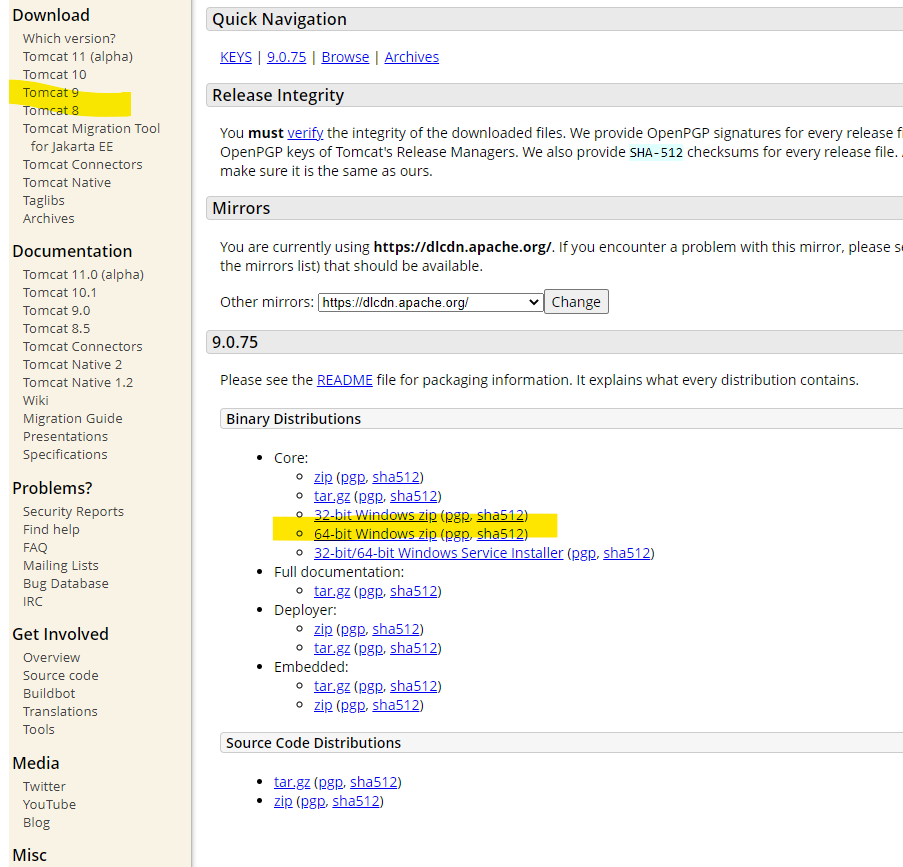Open Tomcat Migration Tool for Jakarta EE
Image resolution: width=903 pixels, height=867 pixels.
(x=92, y=137)
